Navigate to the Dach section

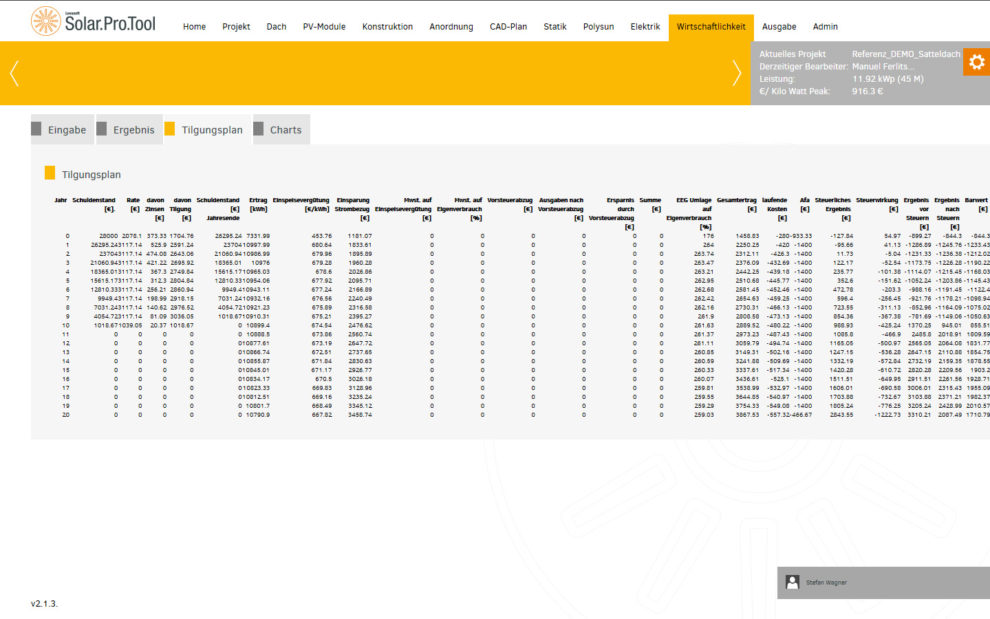click(276, 27)
